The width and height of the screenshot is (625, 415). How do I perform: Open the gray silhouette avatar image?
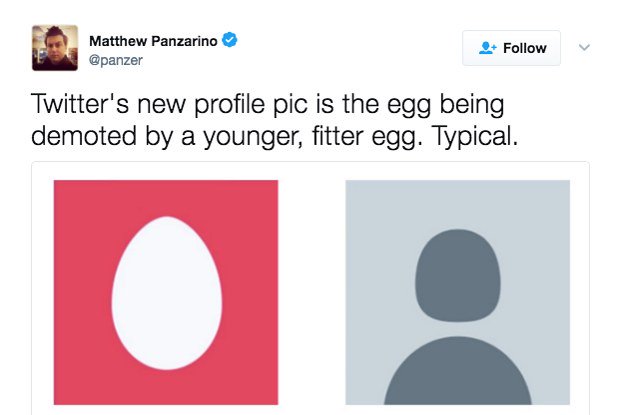tap(458, 292)
